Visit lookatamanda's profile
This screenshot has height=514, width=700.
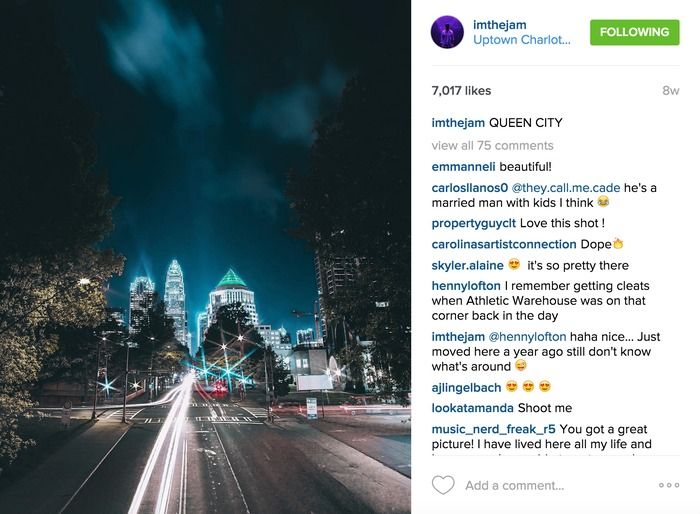[x=472, y=408]
